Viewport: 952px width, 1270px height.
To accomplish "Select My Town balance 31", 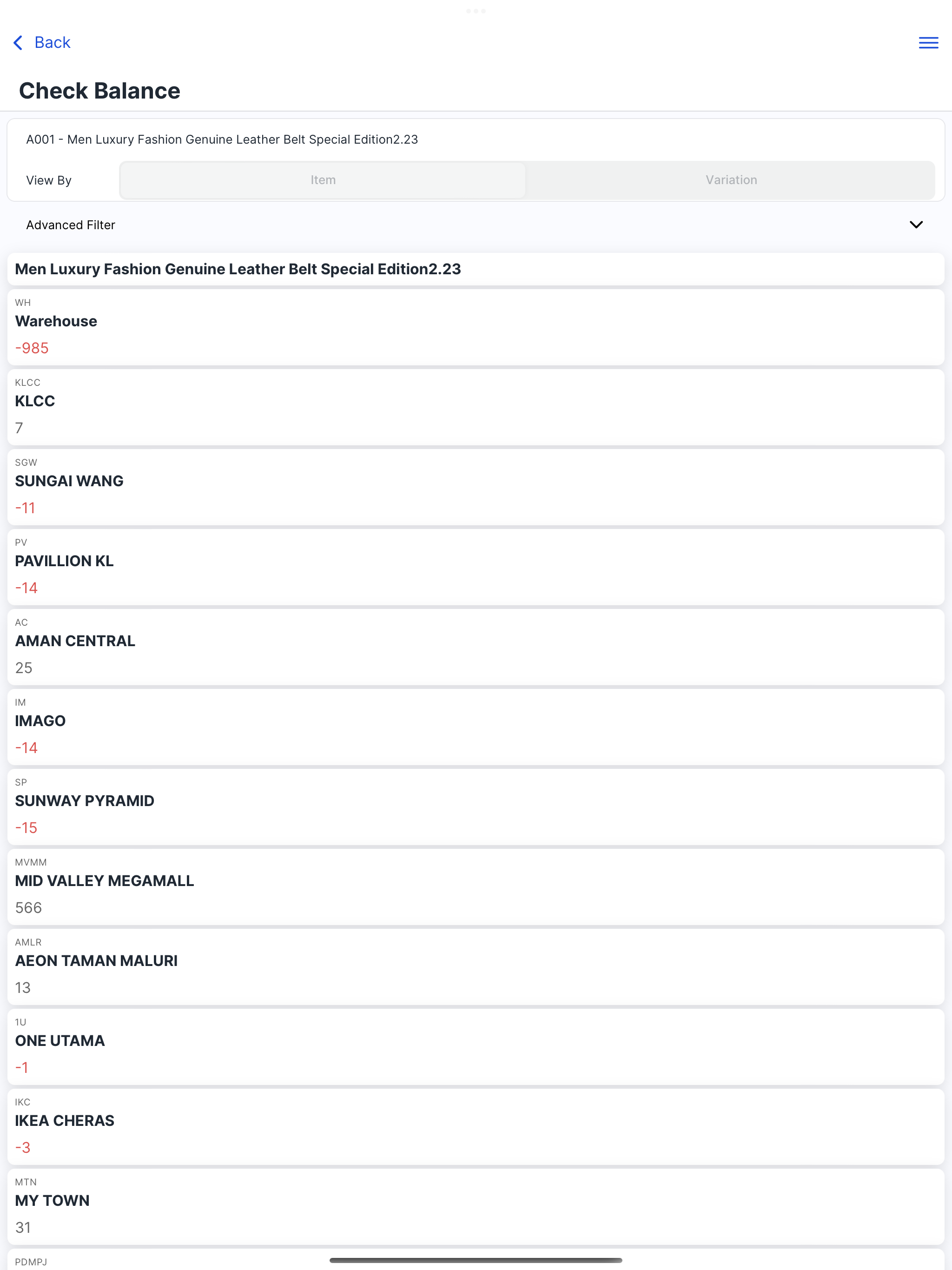I will 23,1228.
